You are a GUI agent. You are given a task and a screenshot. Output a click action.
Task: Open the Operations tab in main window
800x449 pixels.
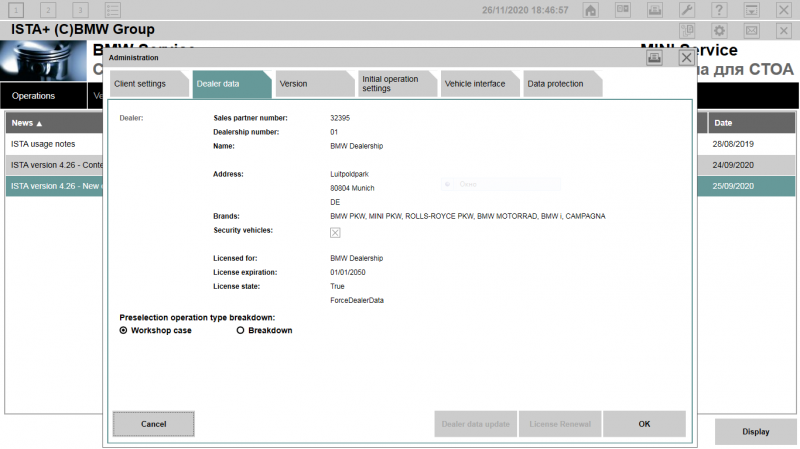(x=43, y=96)
